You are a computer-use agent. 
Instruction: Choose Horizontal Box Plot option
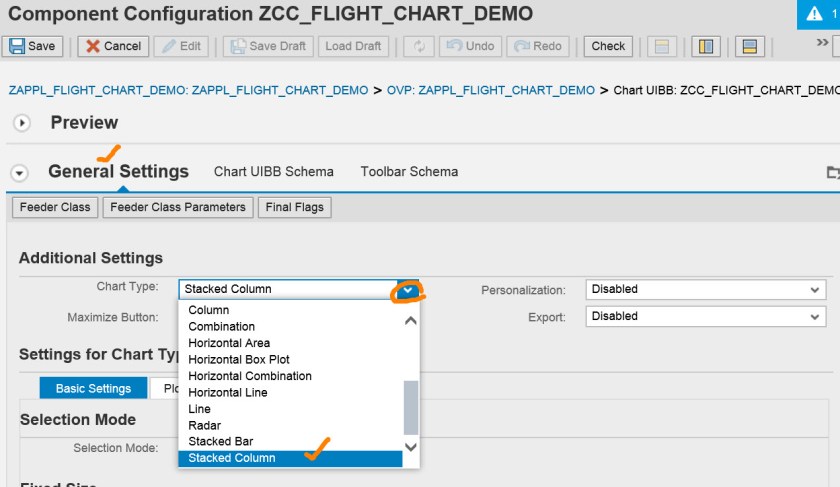point(239,359)
